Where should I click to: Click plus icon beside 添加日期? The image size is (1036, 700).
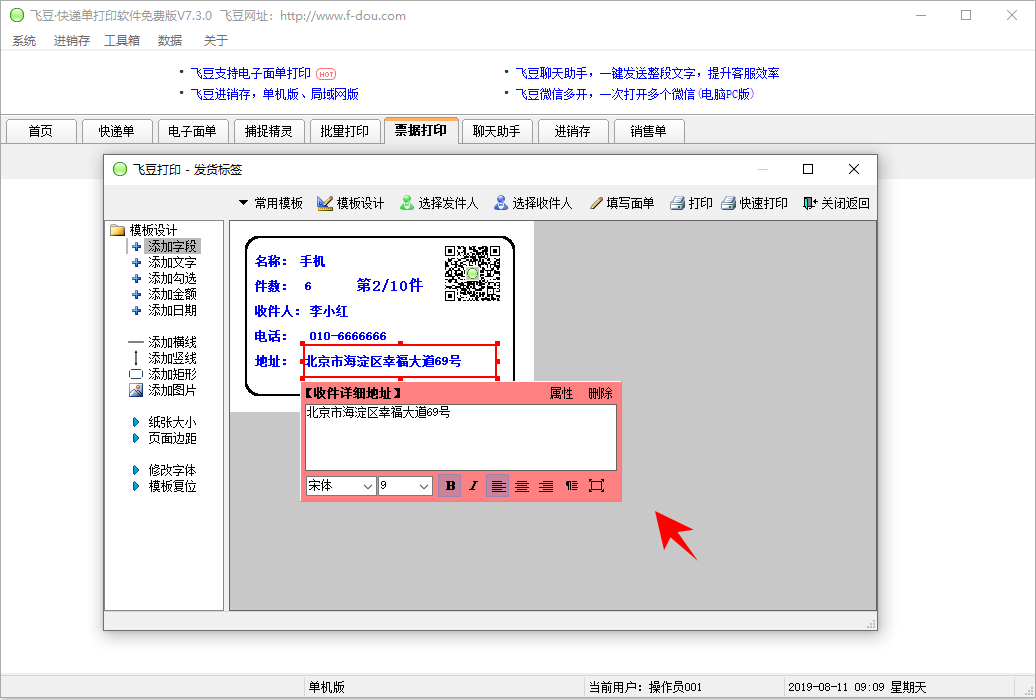(x=136, y=311)
